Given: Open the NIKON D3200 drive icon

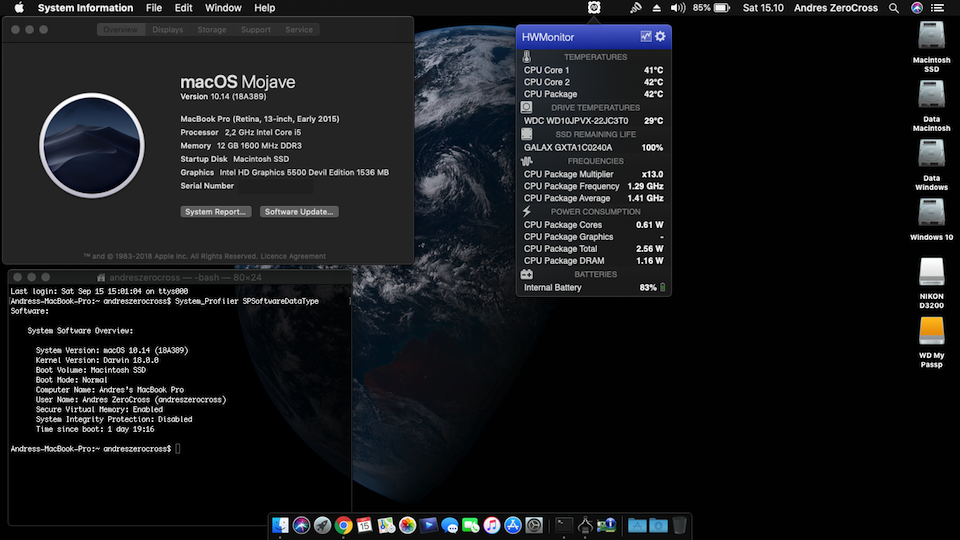Looking at the screenshot, I should (931, 271).
